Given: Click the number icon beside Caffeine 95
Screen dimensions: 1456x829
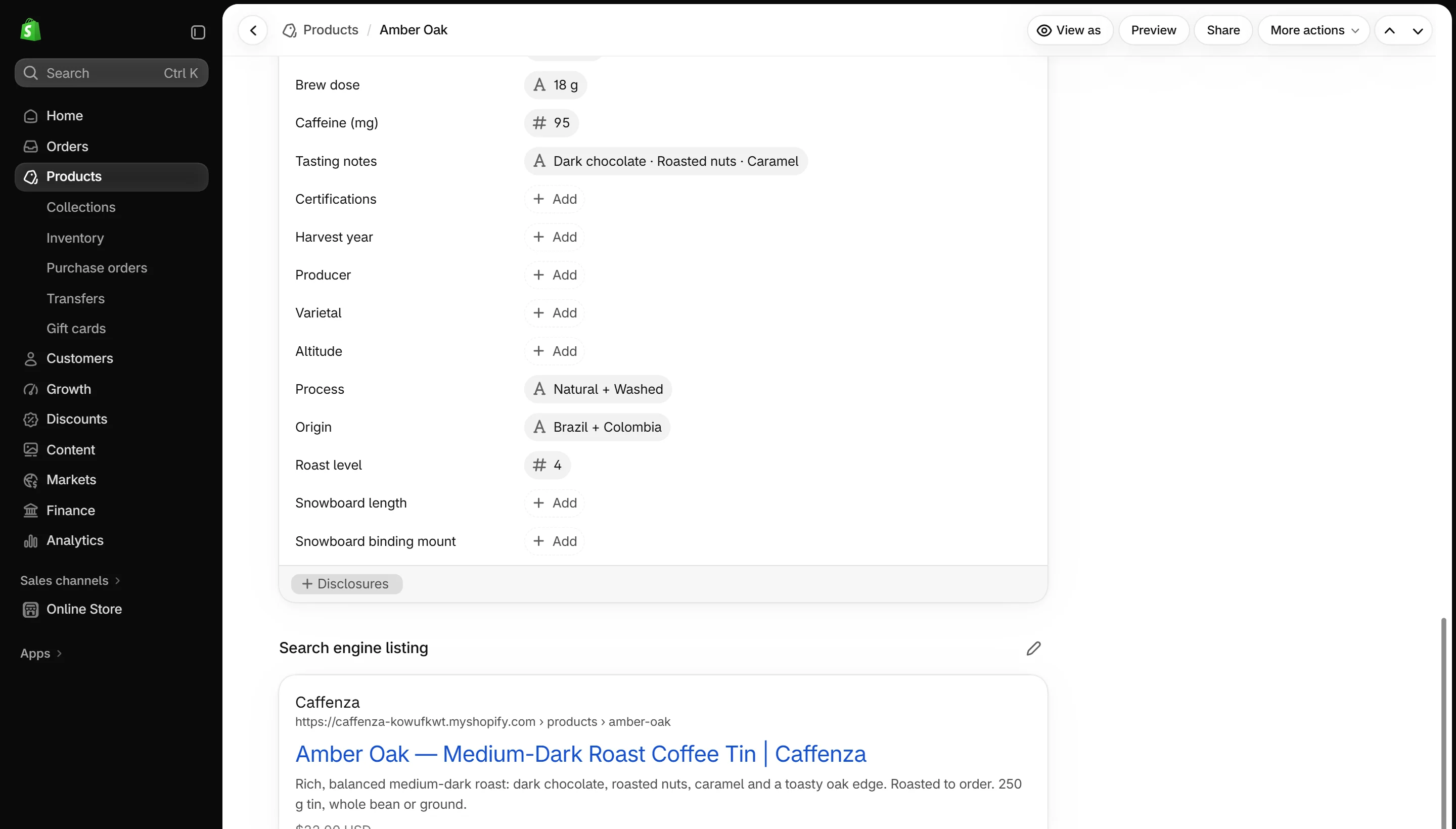Looking at the screenshot, I should [x=539, y=123].
